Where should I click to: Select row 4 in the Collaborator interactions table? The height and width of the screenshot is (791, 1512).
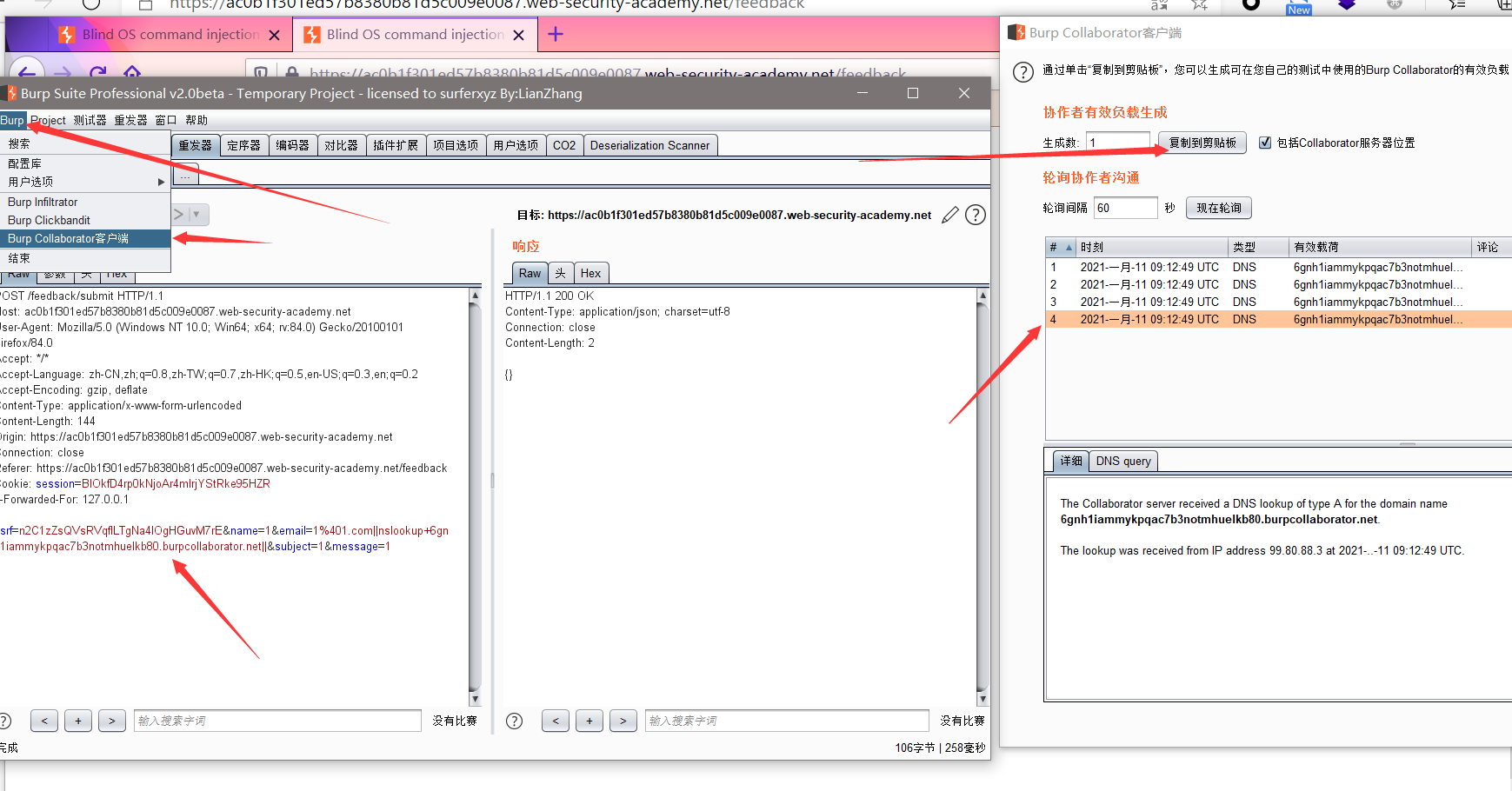pos(1217,319)
